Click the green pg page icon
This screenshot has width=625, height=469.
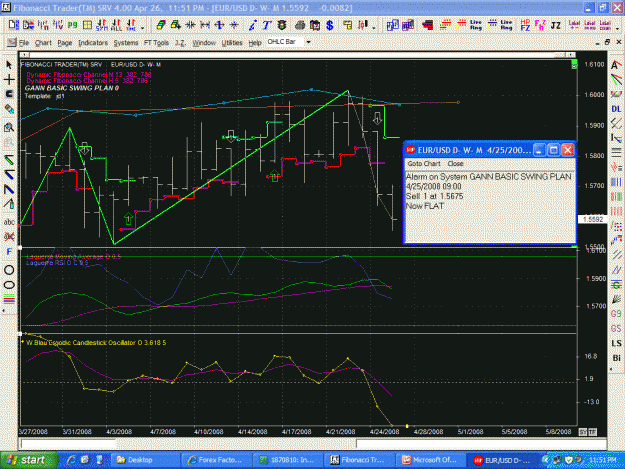pyautogui.click(x=72, y=26)
